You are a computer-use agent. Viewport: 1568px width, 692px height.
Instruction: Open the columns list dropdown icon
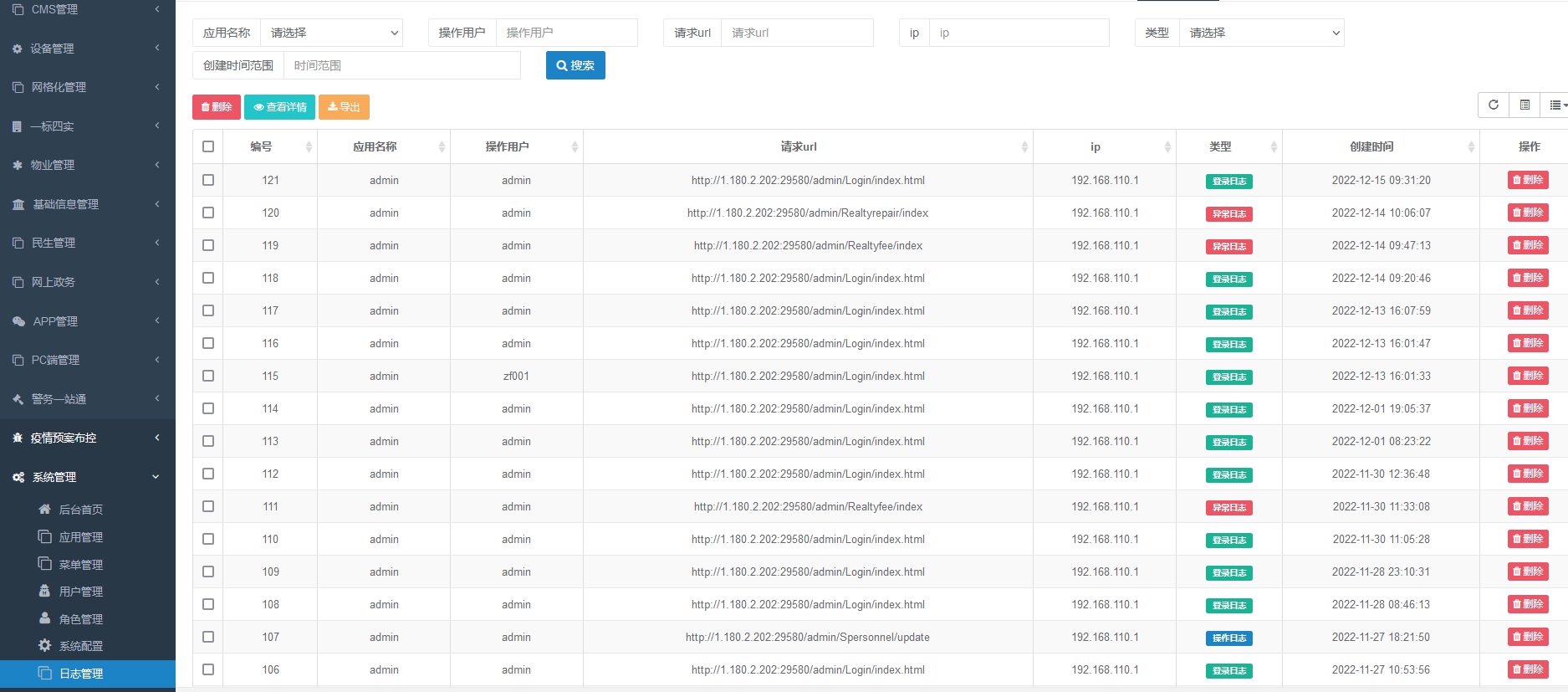(x=1555, y=105)
